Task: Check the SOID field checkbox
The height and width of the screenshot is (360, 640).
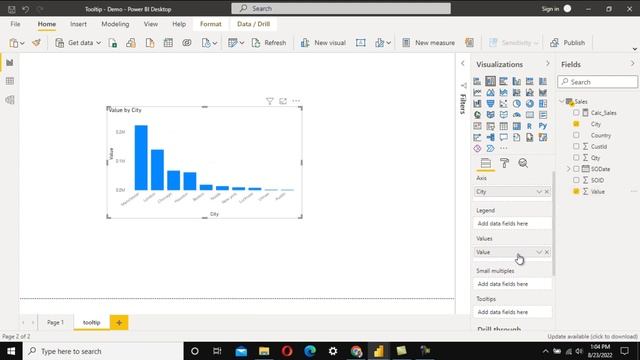Action: [576, 180]
